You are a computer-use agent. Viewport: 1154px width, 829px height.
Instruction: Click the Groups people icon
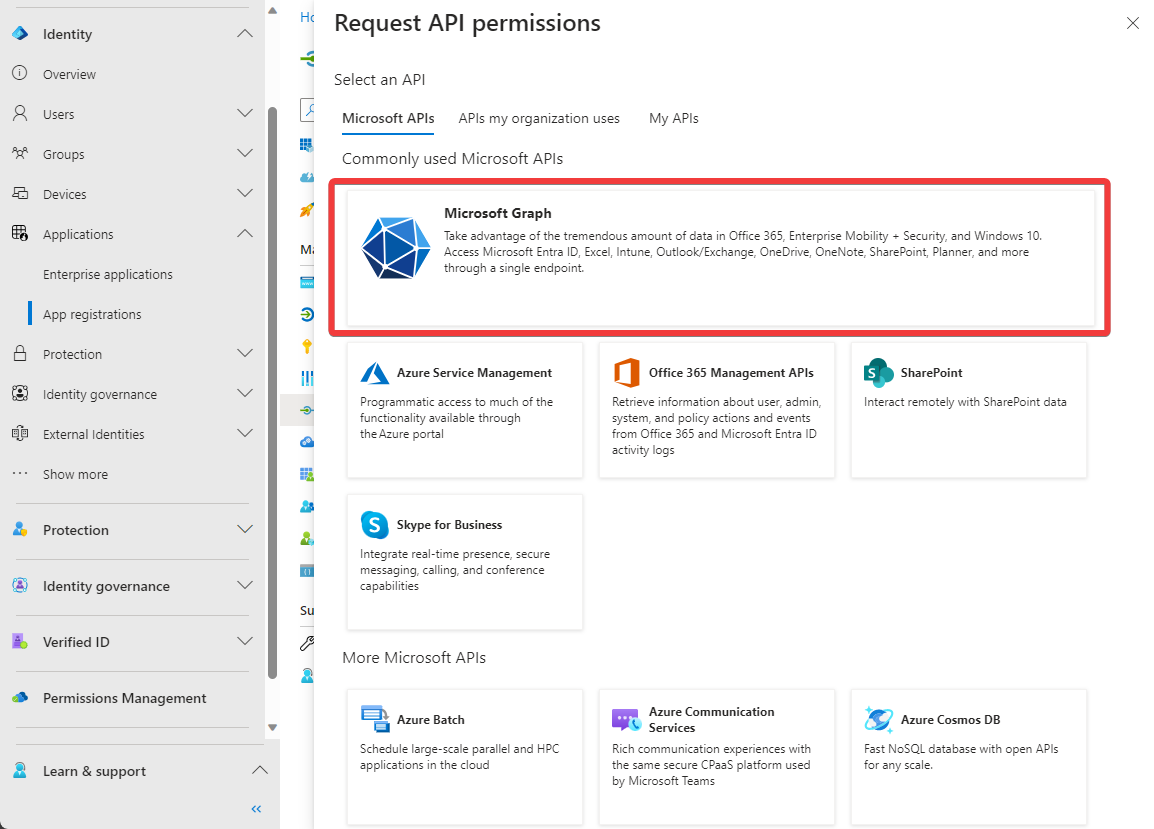(x=20, y=153)
